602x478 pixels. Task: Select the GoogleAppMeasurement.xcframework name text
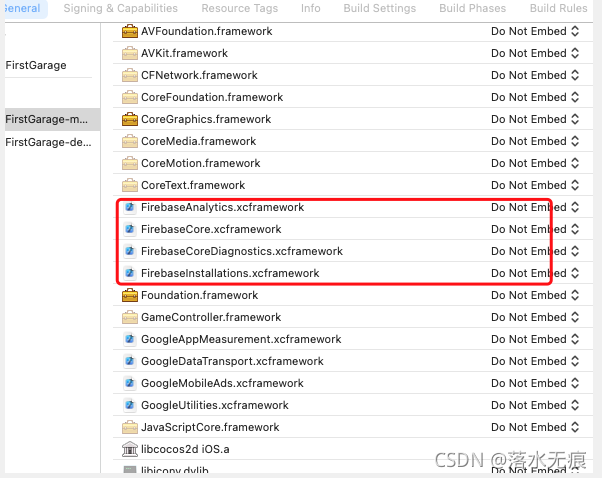(x=241, y=339)
